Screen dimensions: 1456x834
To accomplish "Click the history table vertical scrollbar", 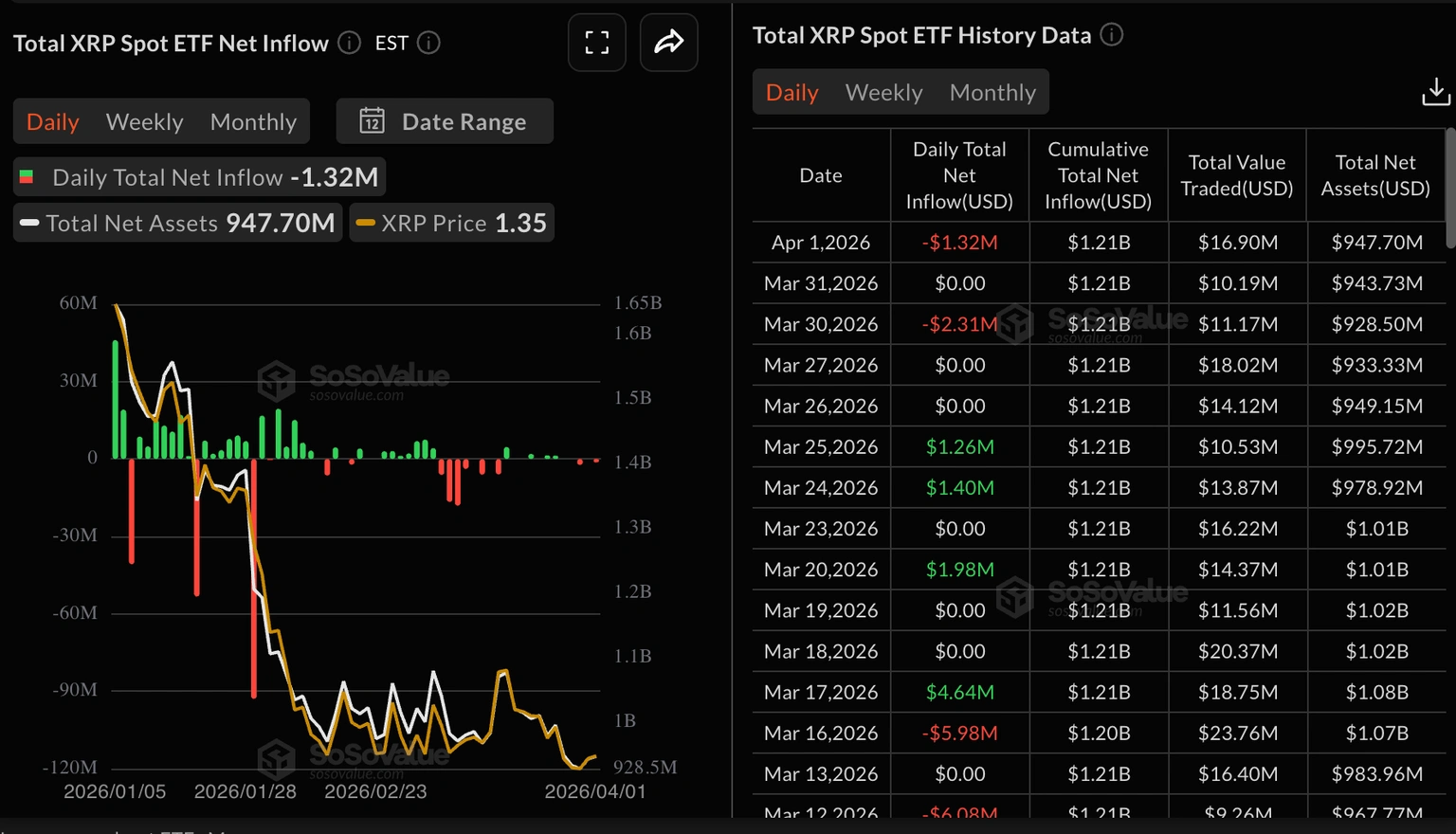I will pos(1449,190).
